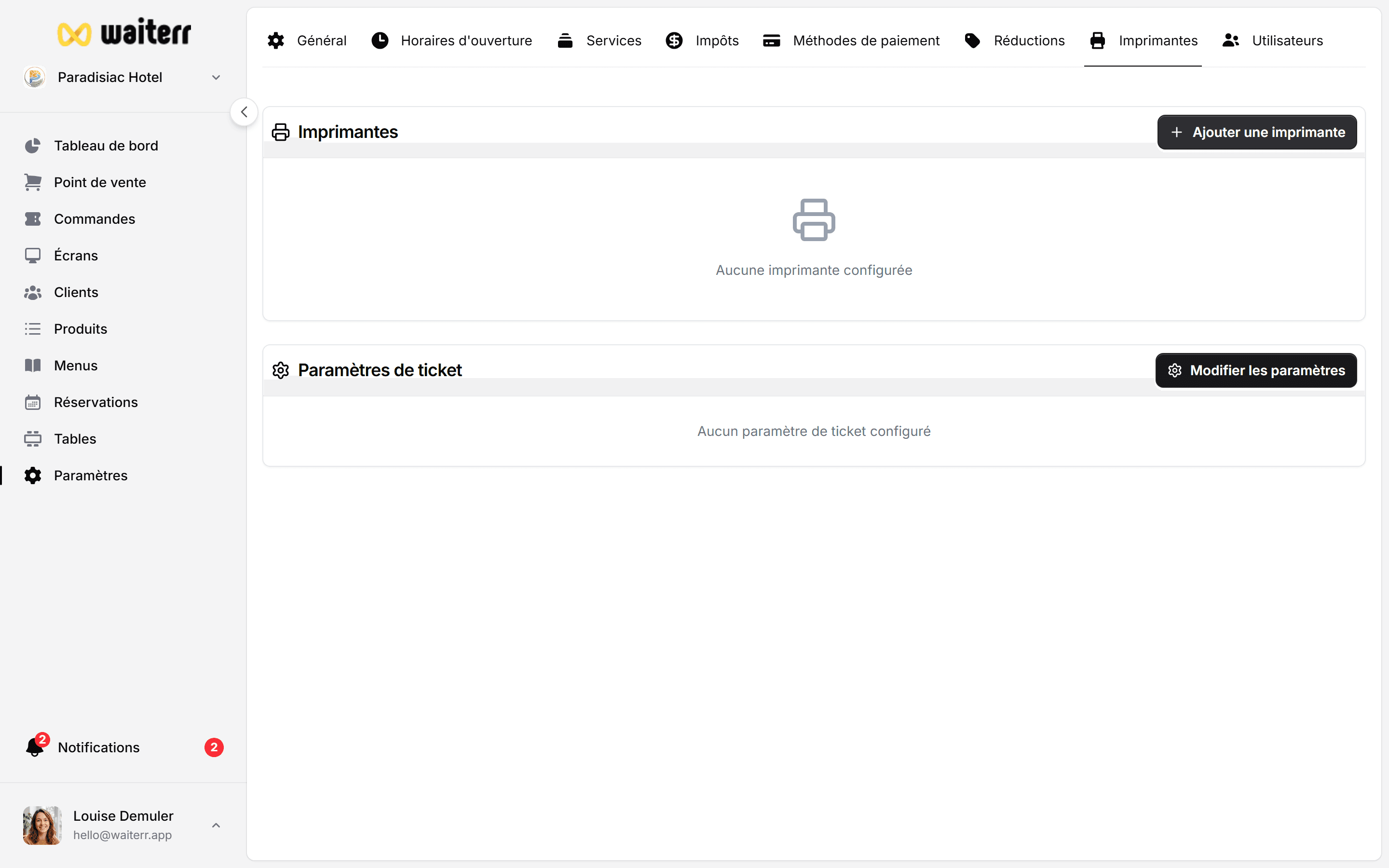Click gear icon beside Paramètres de ticket
This screenshot has height=868, width=1389.
coord(281,370)
